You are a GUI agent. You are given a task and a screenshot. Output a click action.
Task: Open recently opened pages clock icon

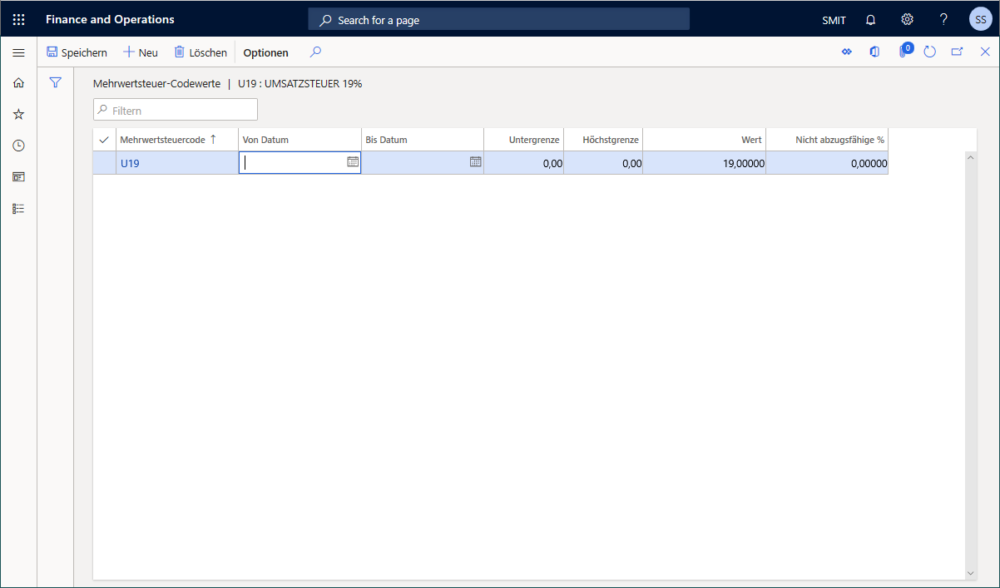tap(17, 145)
